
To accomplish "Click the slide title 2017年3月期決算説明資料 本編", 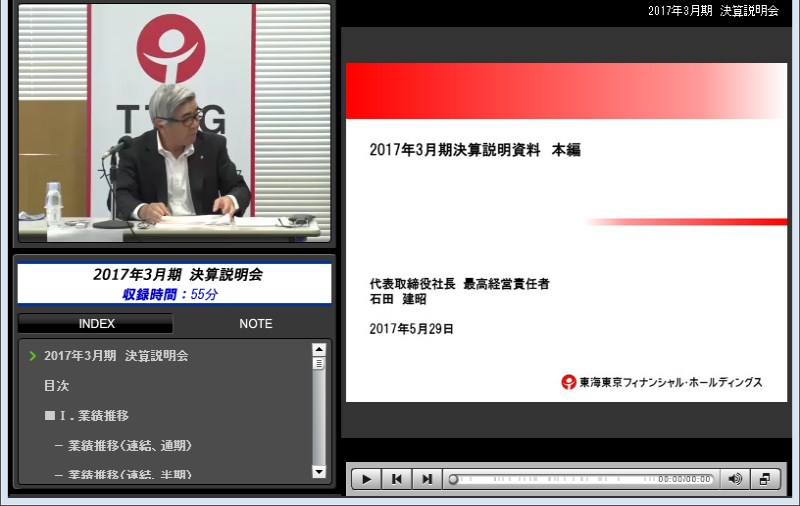I will click(x=475, y=150).
